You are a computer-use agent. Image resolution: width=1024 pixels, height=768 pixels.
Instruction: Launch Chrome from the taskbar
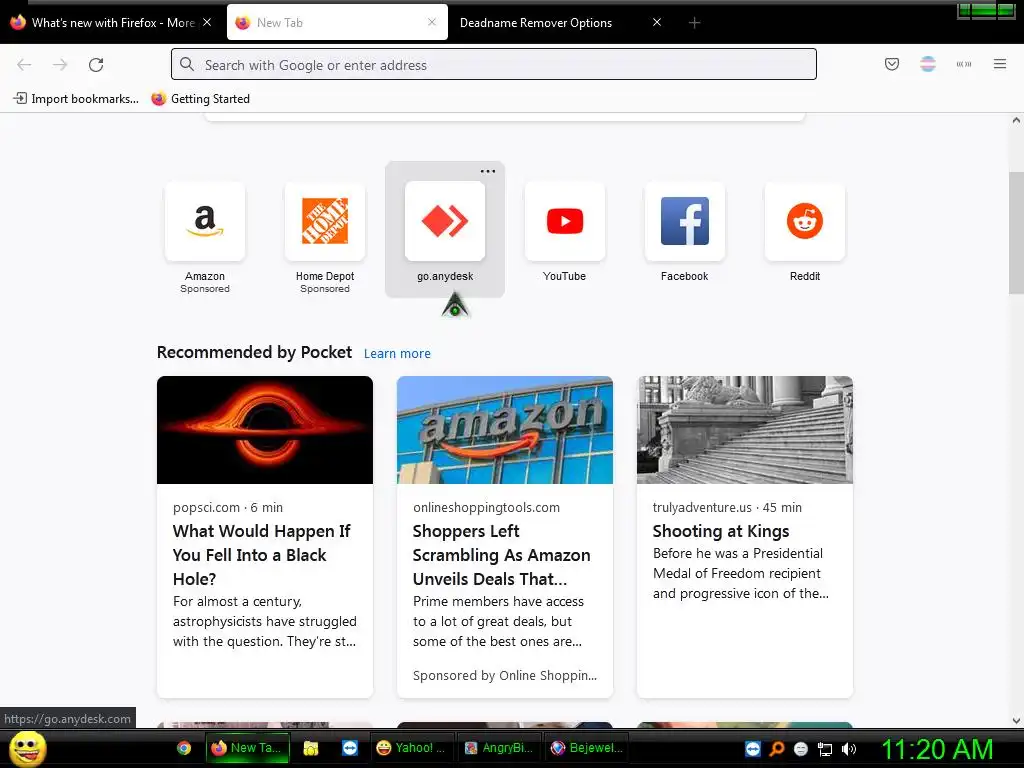(x=184, y=748)
